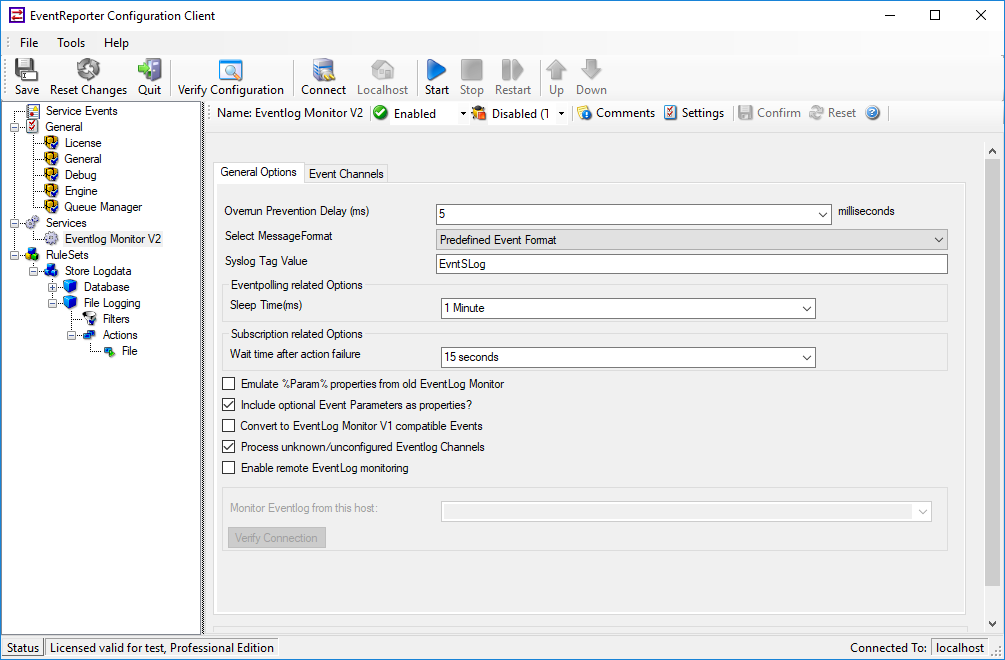Collapse the File Logging tree node
This screenshot has width=1005, height=660.
[x=53, y=303]
